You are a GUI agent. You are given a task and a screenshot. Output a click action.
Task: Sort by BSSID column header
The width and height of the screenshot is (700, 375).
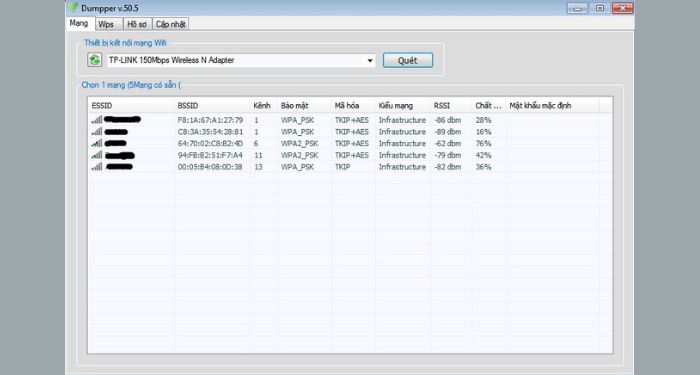[x=212, y=105]
